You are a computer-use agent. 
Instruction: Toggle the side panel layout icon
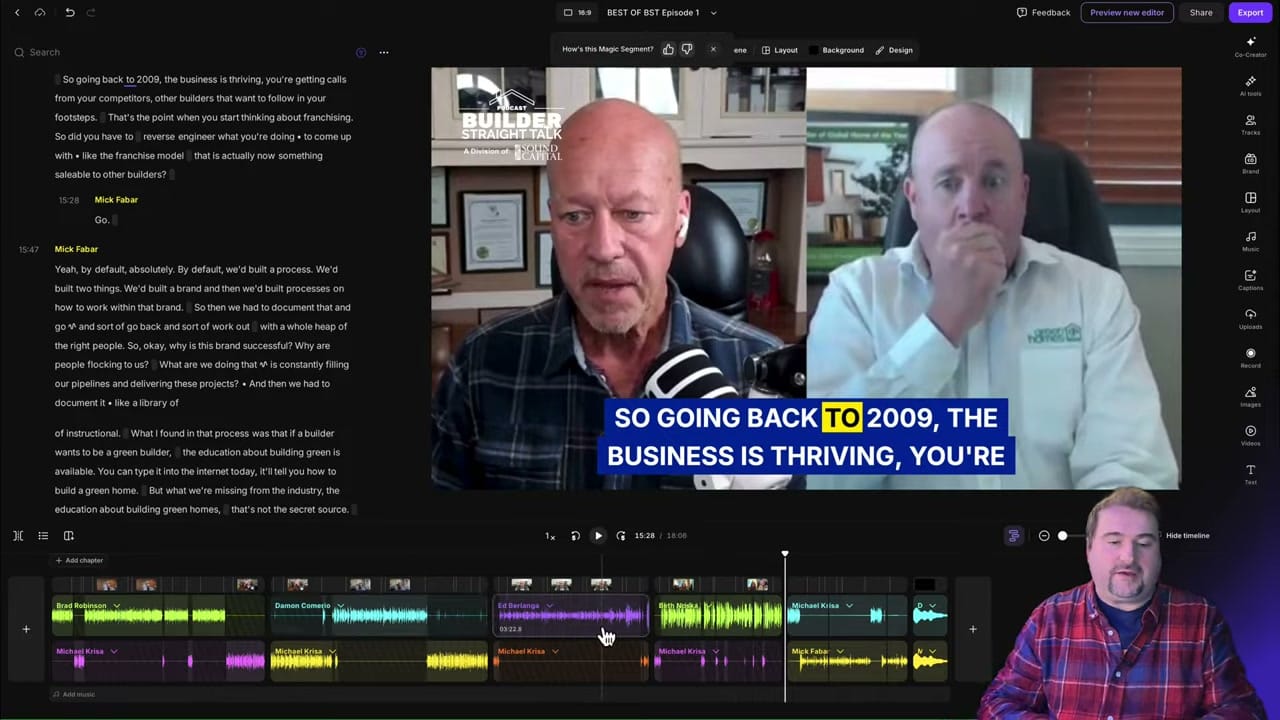tap(68, 536)
